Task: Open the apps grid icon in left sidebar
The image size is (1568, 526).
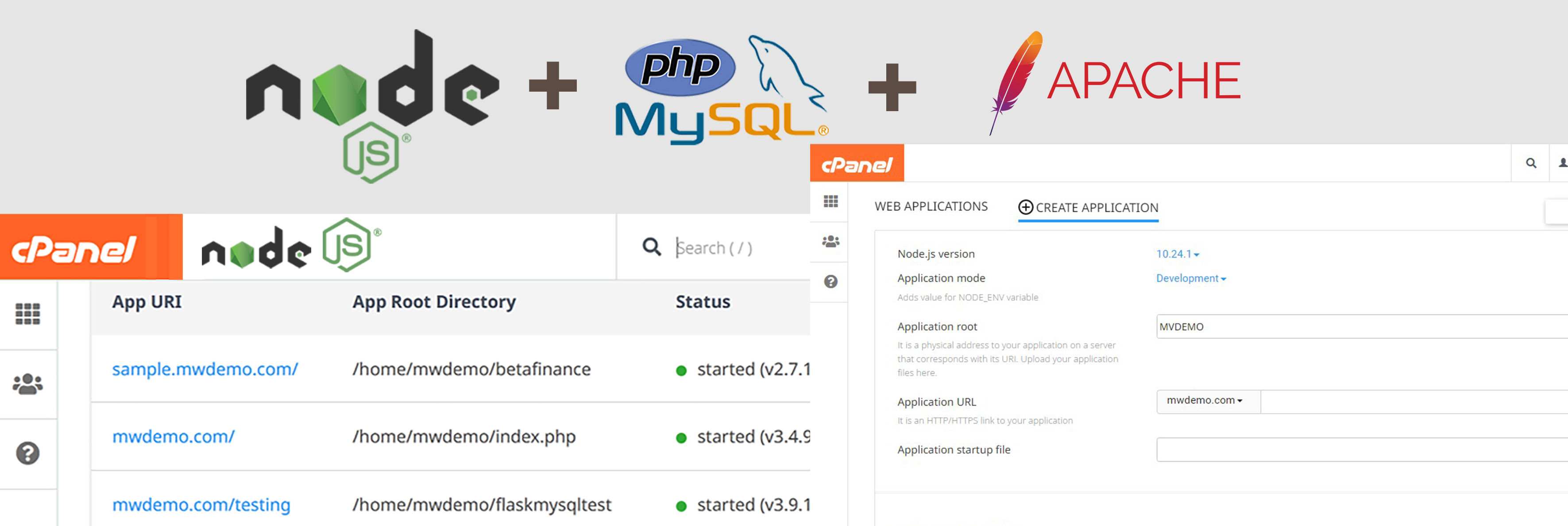Action: point(27,314)
